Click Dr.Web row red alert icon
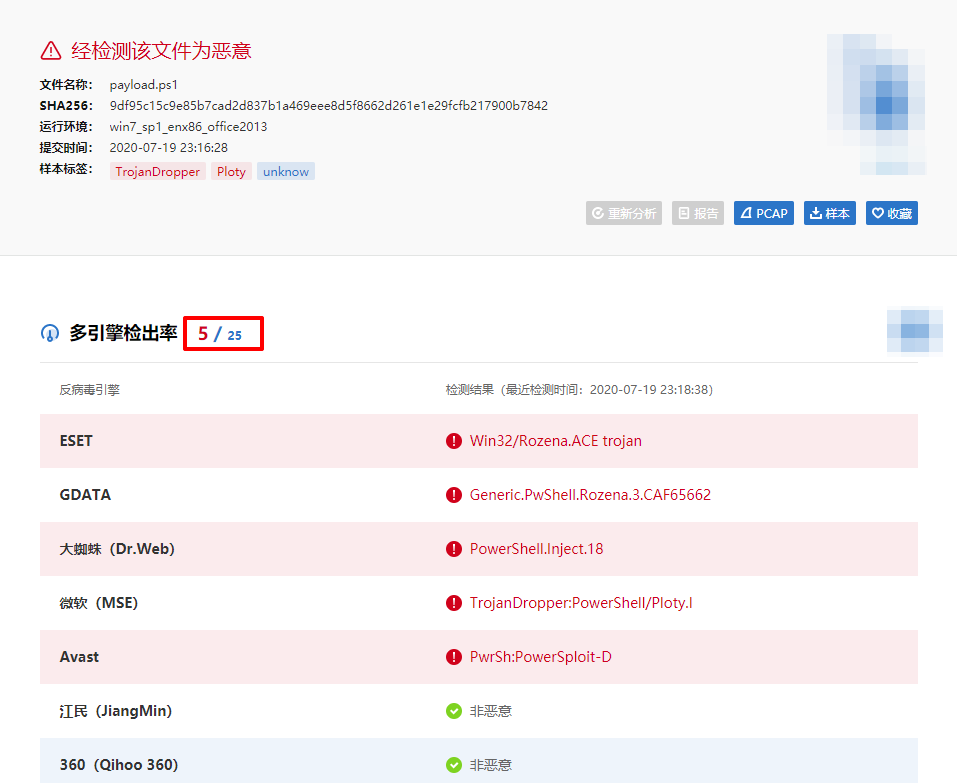The height and width of the screenshot is (783, 957). coord(453,549)
